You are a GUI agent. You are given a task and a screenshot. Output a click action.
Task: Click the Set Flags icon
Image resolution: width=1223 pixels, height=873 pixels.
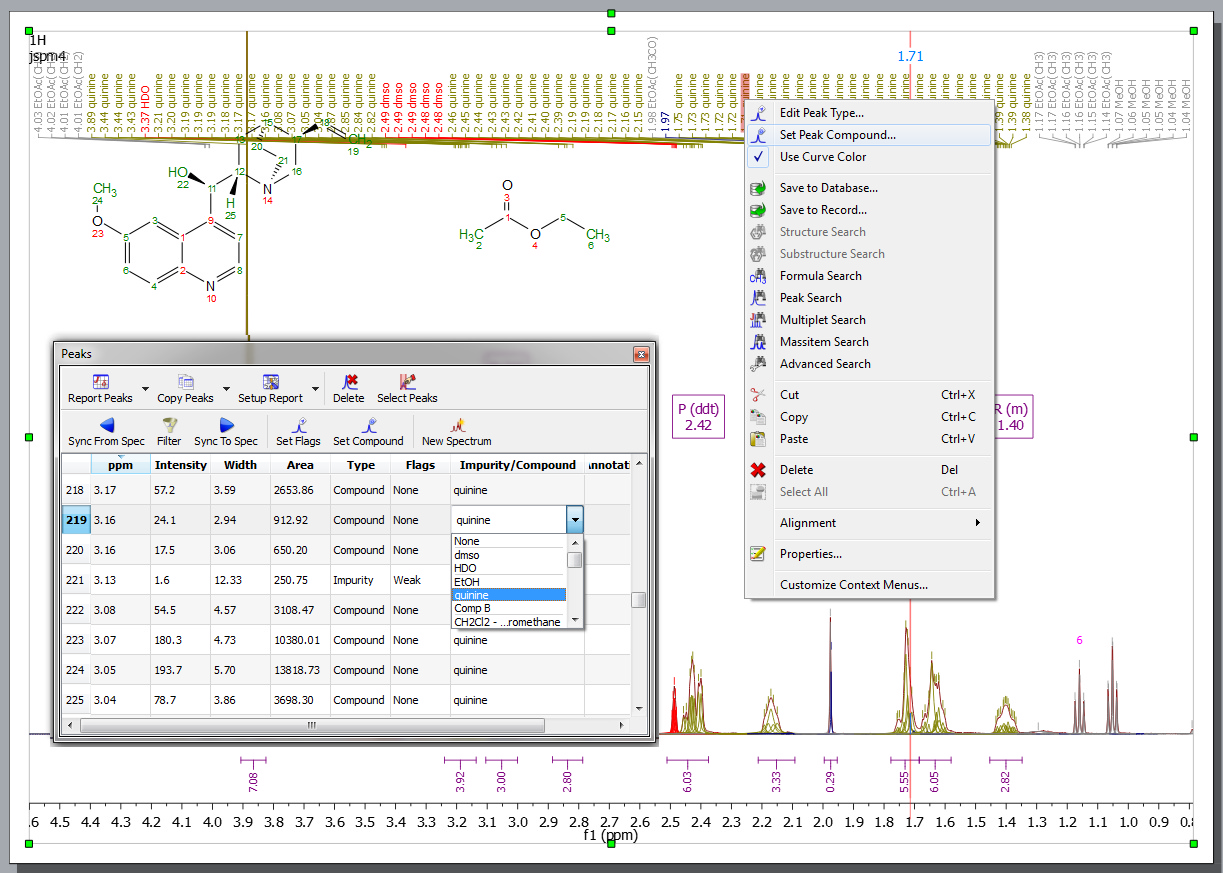pyautogui.click(x=298, y=425)
